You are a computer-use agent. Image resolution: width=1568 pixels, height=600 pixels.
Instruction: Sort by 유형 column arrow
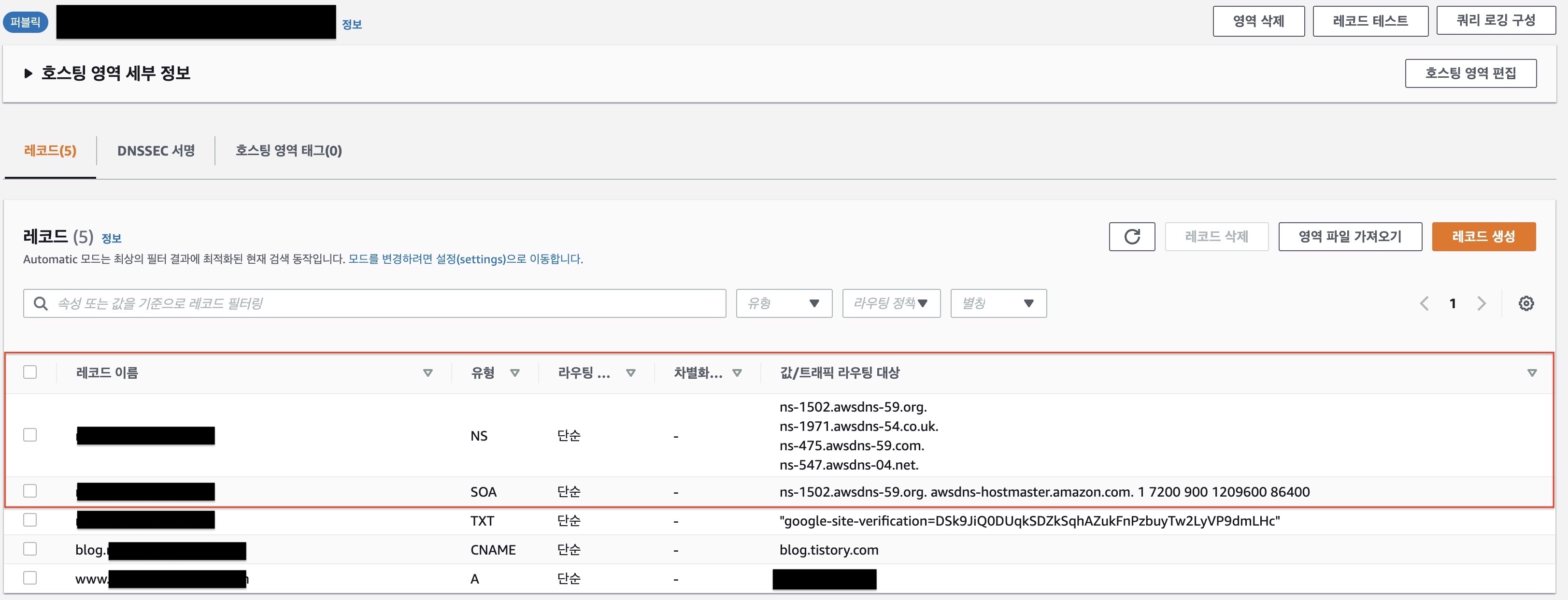(514, 372)
